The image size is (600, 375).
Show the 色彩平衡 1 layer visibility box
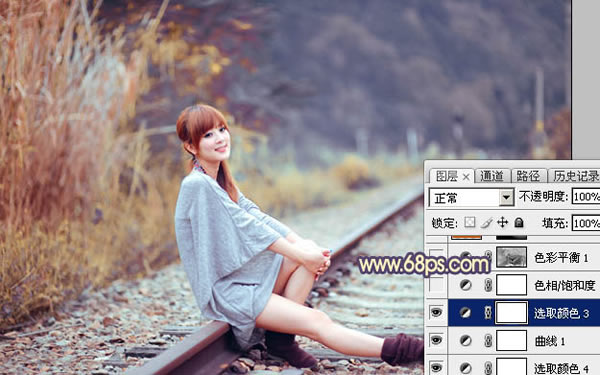coord(436,256)
